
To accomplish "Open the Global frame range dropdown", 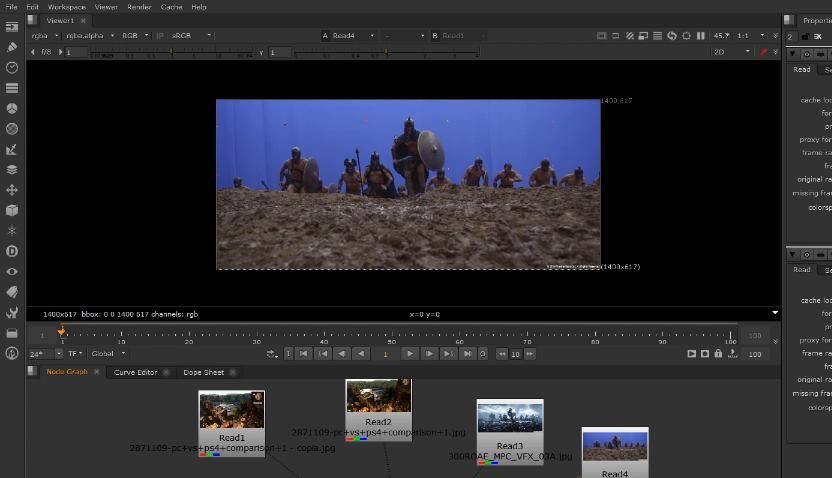I will click(108, 354).
